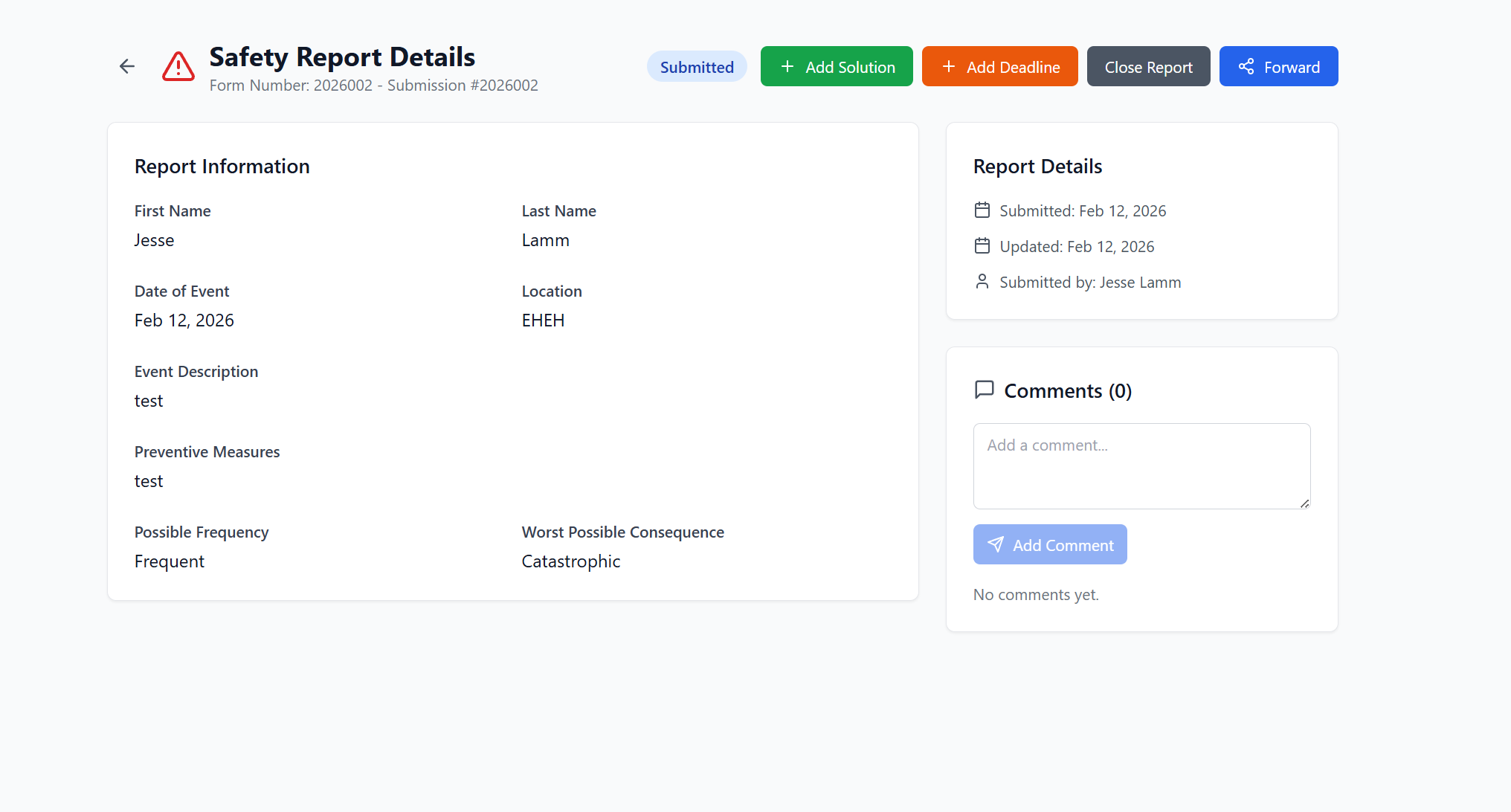
Task: Click the Safety Report Details heading
Action: coord(342,57)
